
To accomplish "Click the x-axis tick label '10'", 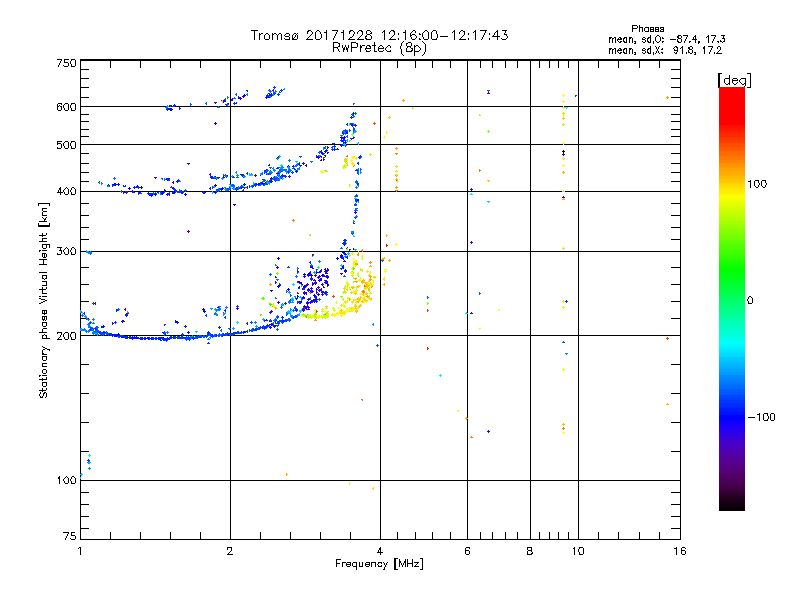I will [x=578, y=551].
